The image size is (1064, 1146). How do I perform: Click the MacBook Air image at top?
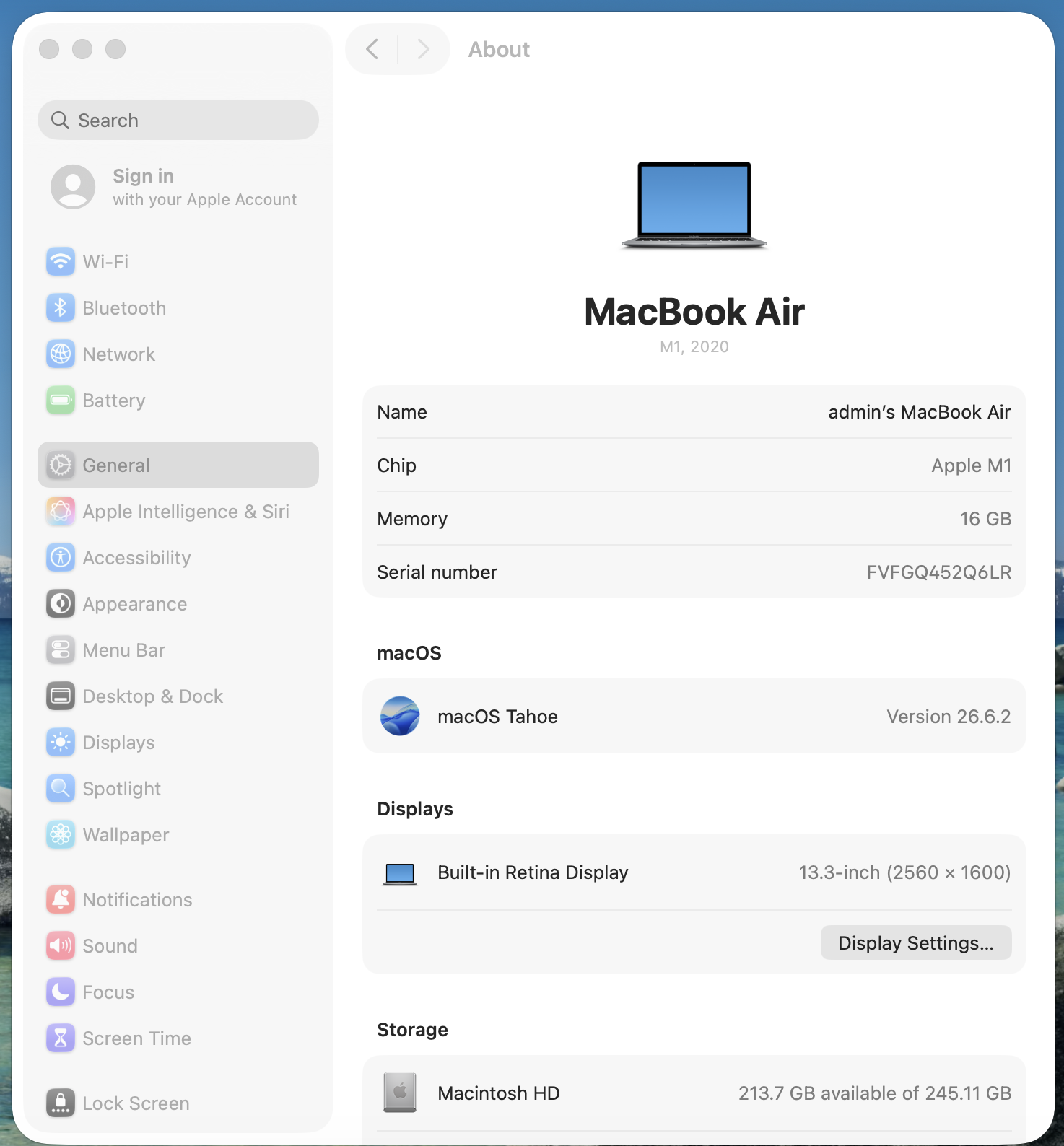(x=694, y=206)
